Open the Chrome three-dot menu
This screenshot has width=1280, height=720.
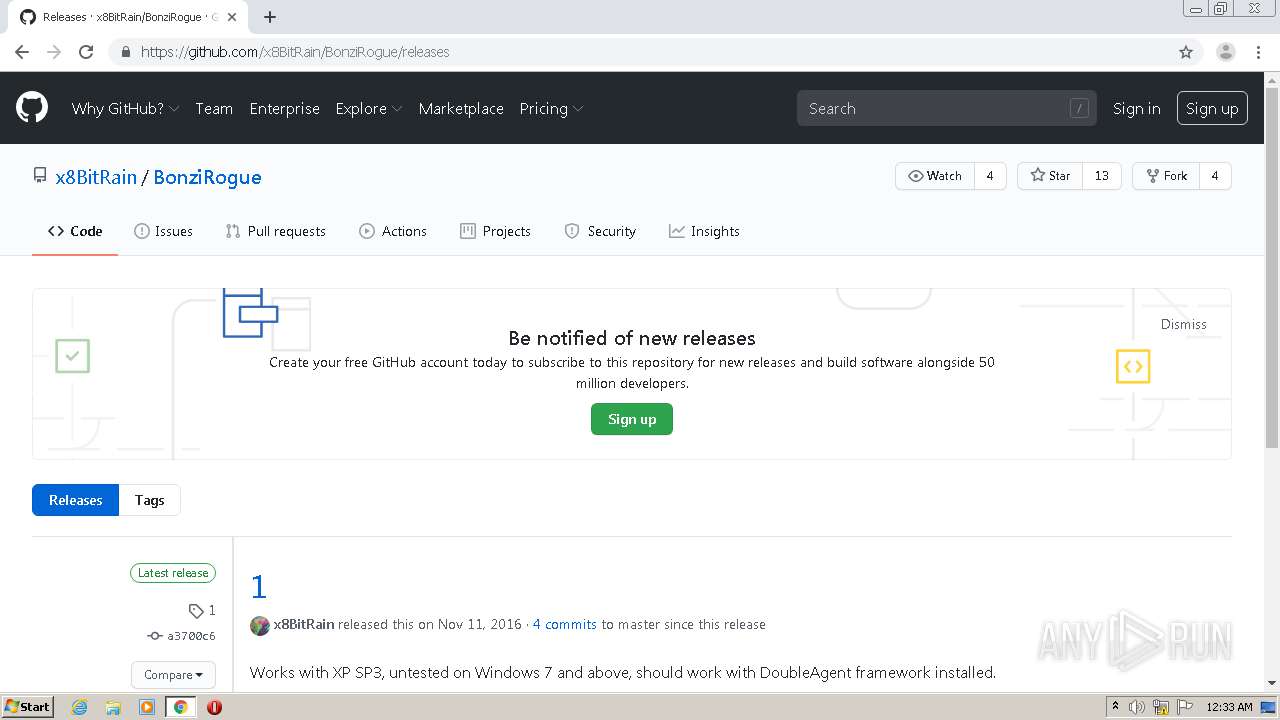pyautogui.click(x=1258, y=52)
